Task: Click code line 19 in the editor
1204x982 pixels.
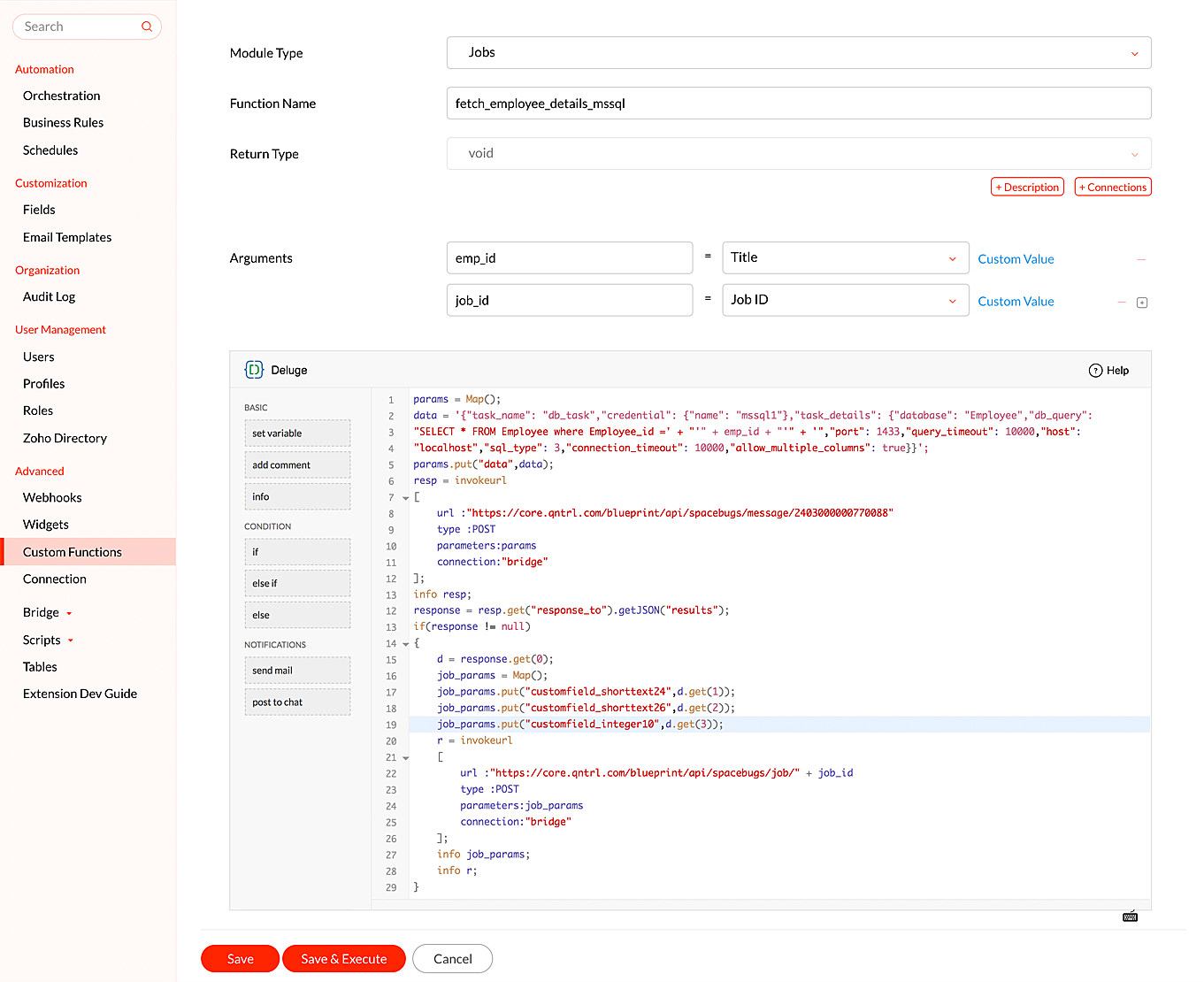Action: click(x=779, y=725)
